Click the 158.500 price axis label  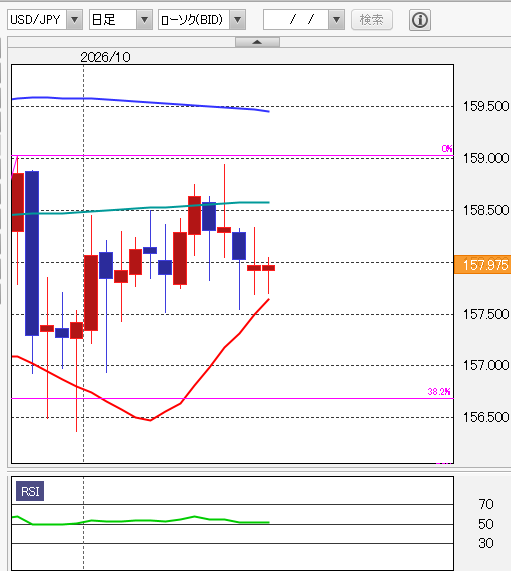[x=486, y=210]
